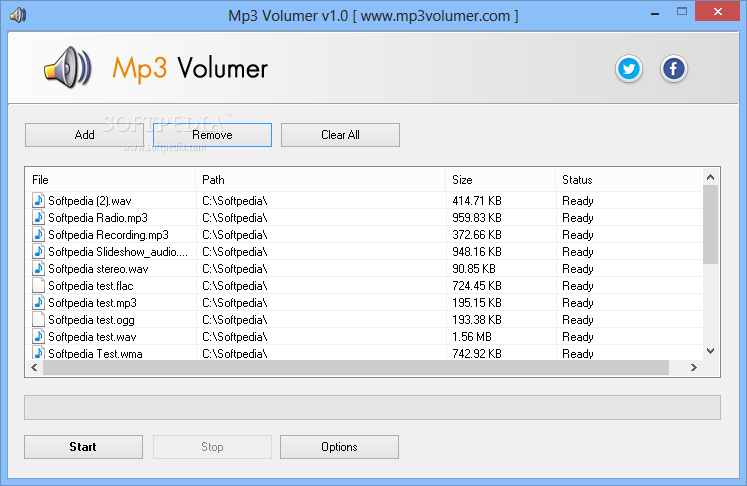Screen dimensions: 747x486
Task: Select file name Softpedia test.wav
Action: pos(92,337)
